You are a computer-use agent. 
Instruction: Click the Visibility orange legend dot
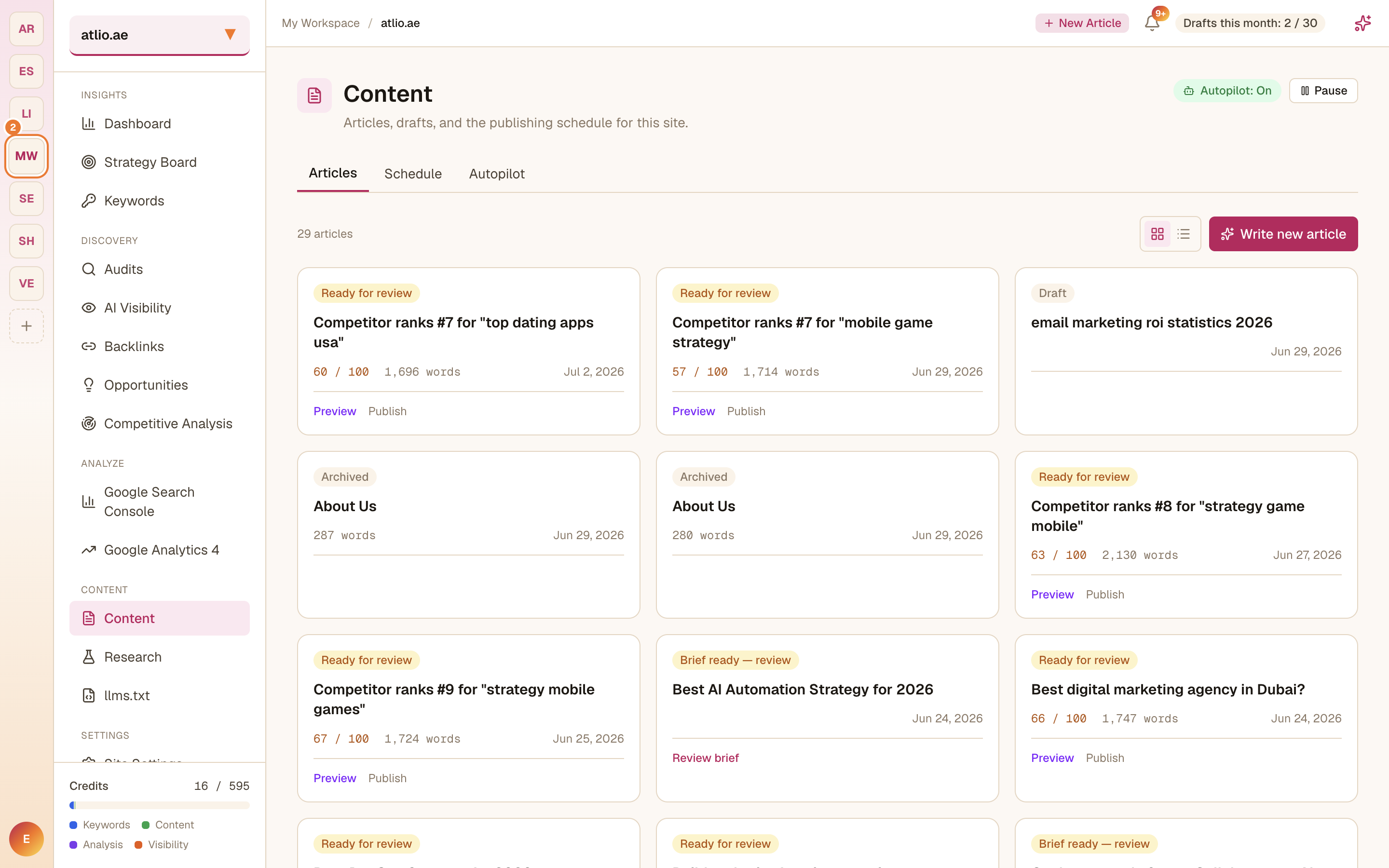click(x=138, y=844)
